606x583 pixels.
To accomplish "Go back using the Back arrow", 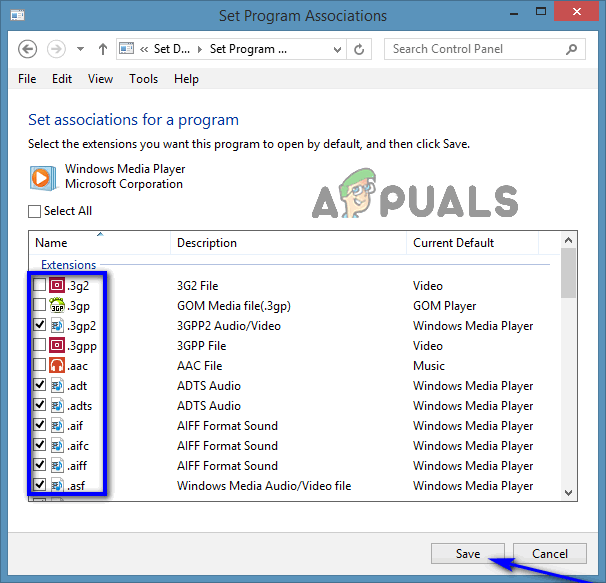I will pyautogui.click(x=27, y=49).
